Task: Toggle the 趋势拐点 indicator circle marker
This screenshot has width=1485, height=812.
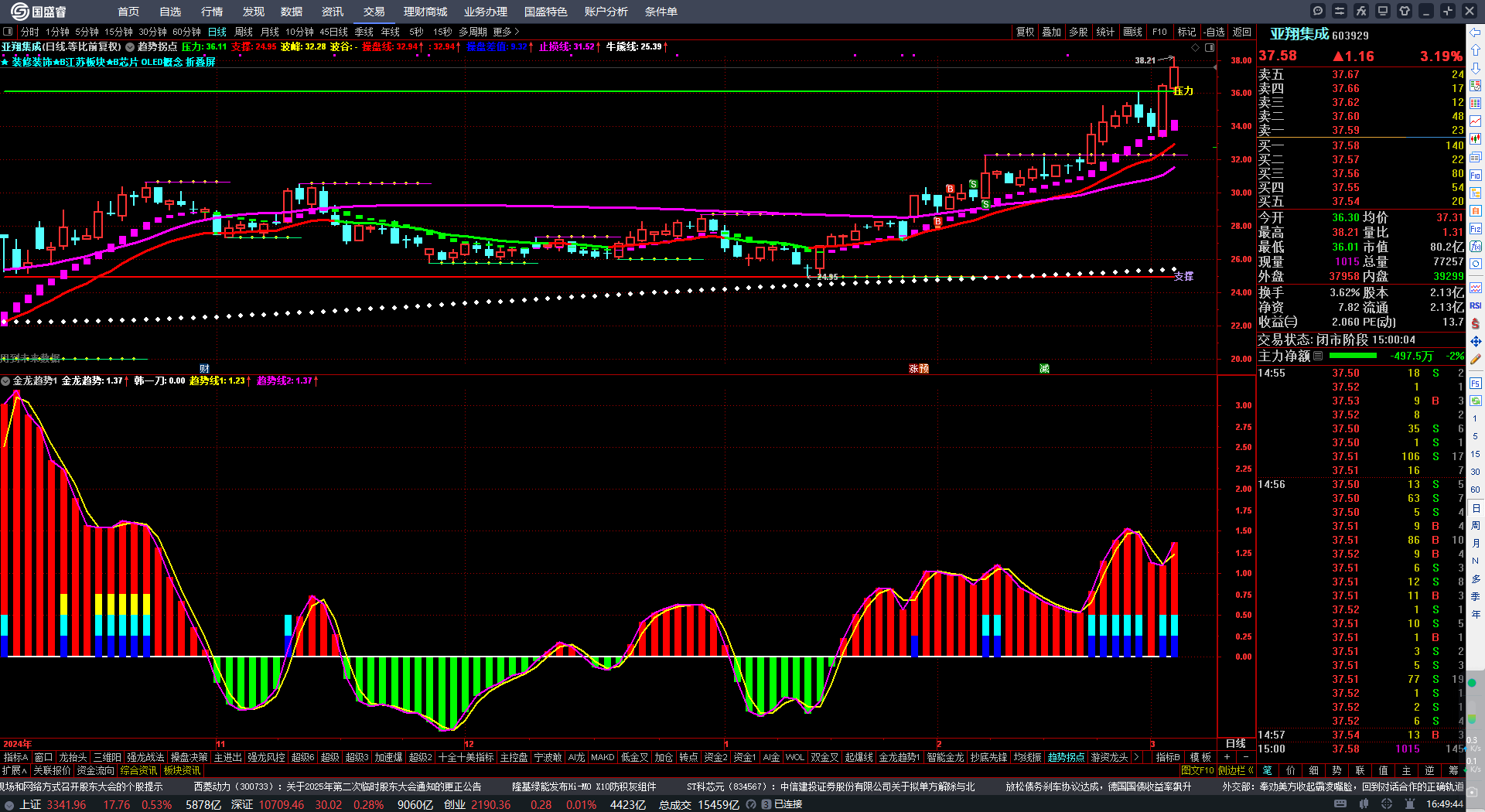Action: tap(131, 47)
